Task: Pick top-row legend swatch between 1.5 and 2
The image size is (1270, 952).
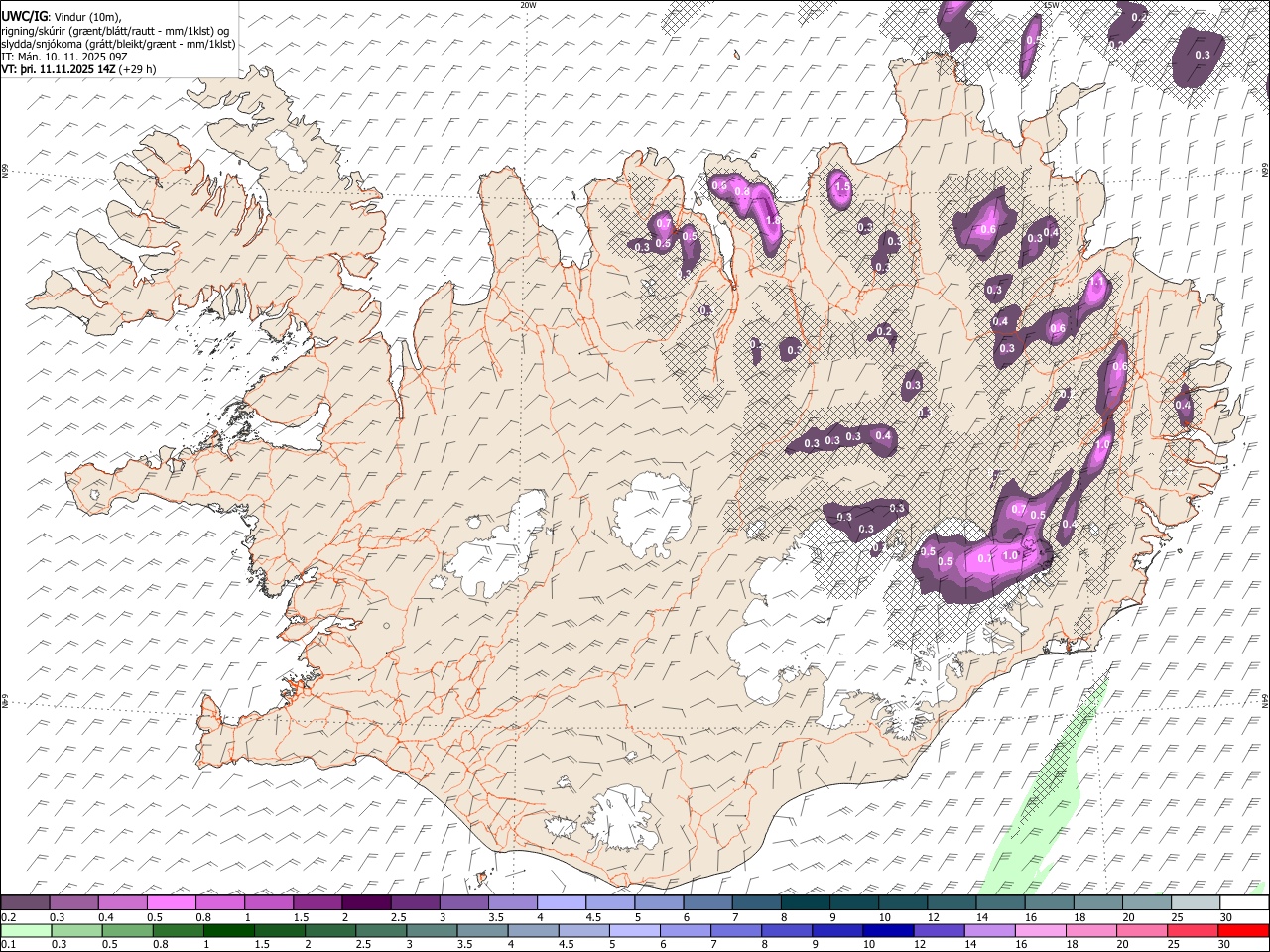Action: (317, 902)
